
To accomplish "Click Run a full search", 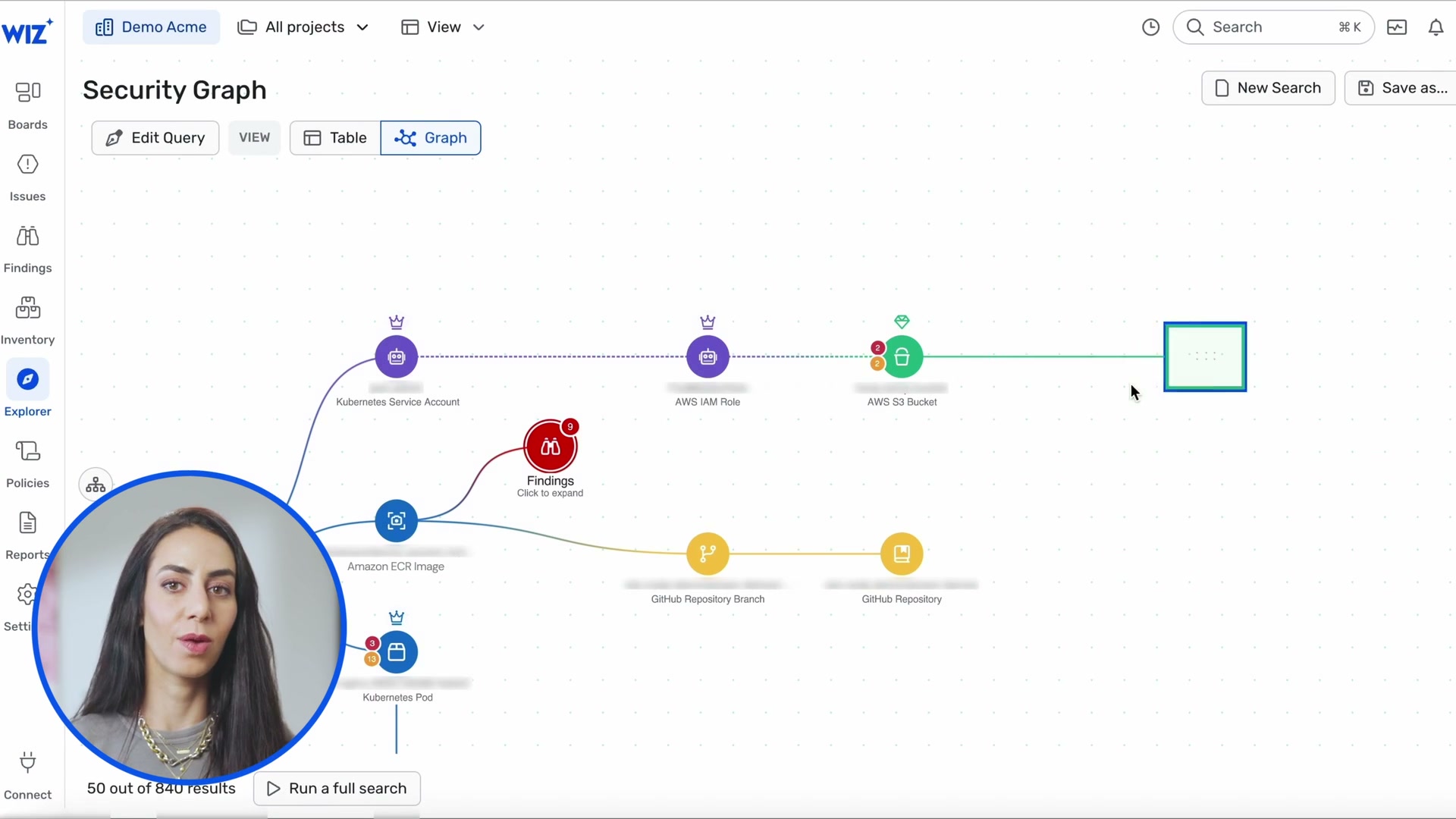I will click(337, 789).
